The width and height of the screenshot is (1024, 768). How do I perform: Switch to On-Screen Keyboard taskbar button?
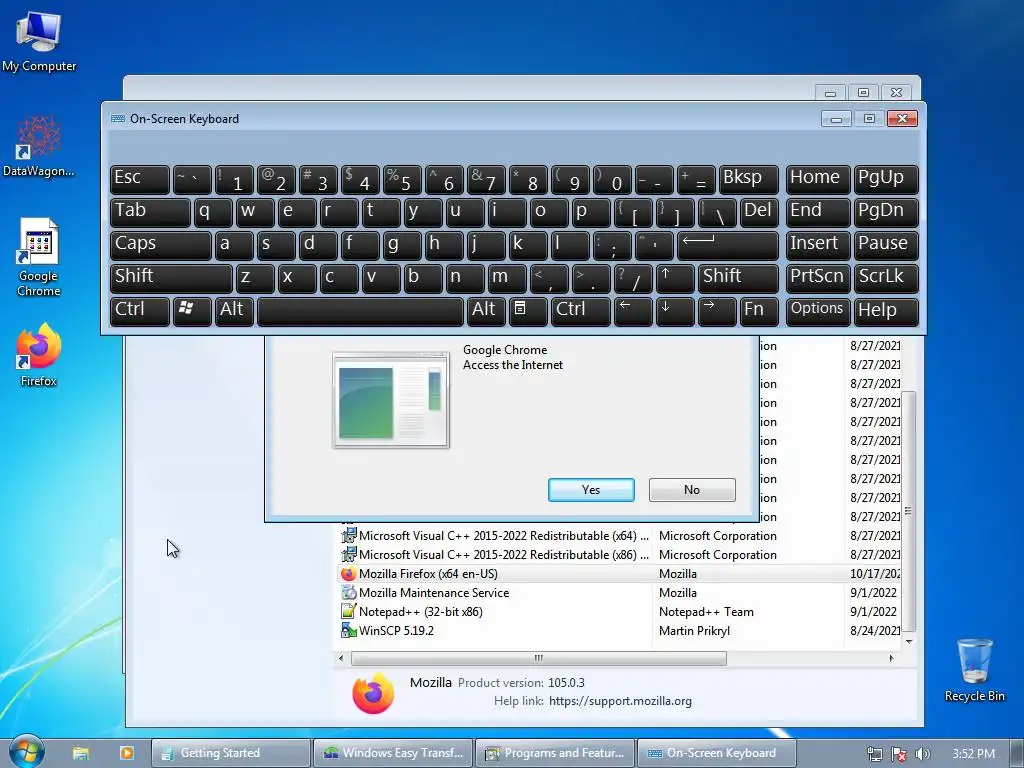(716, 753)
